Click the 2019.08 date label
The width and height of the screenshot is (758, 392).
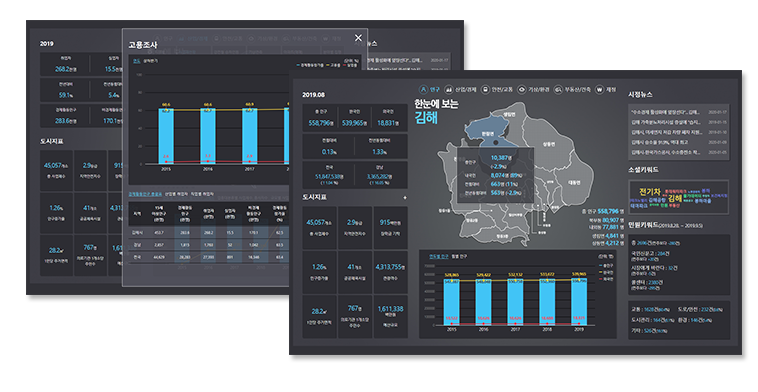click(313, 95)
